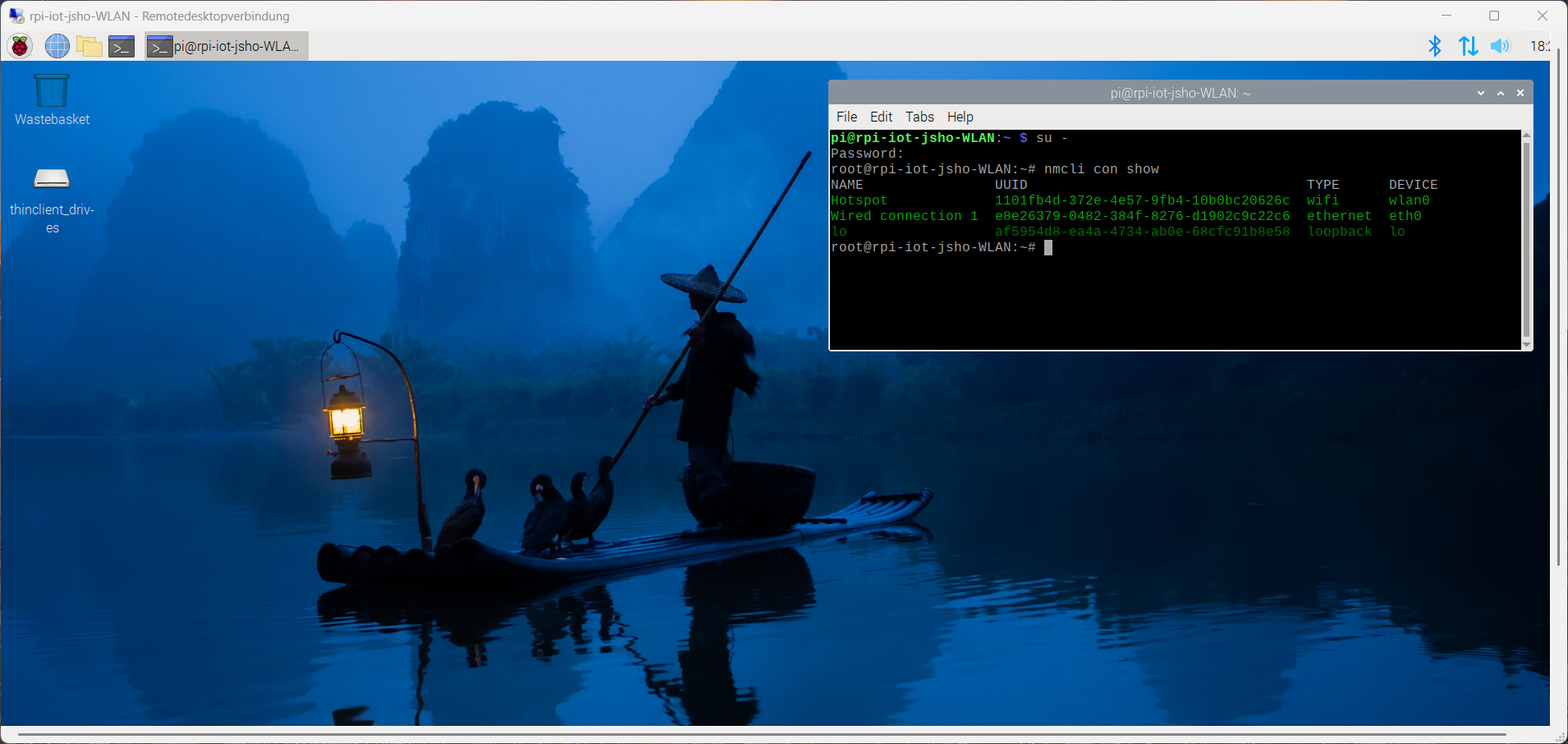Screen dimensions: 1568x744
Task: Open the file manager folder icon
Action: coord(89,47)
